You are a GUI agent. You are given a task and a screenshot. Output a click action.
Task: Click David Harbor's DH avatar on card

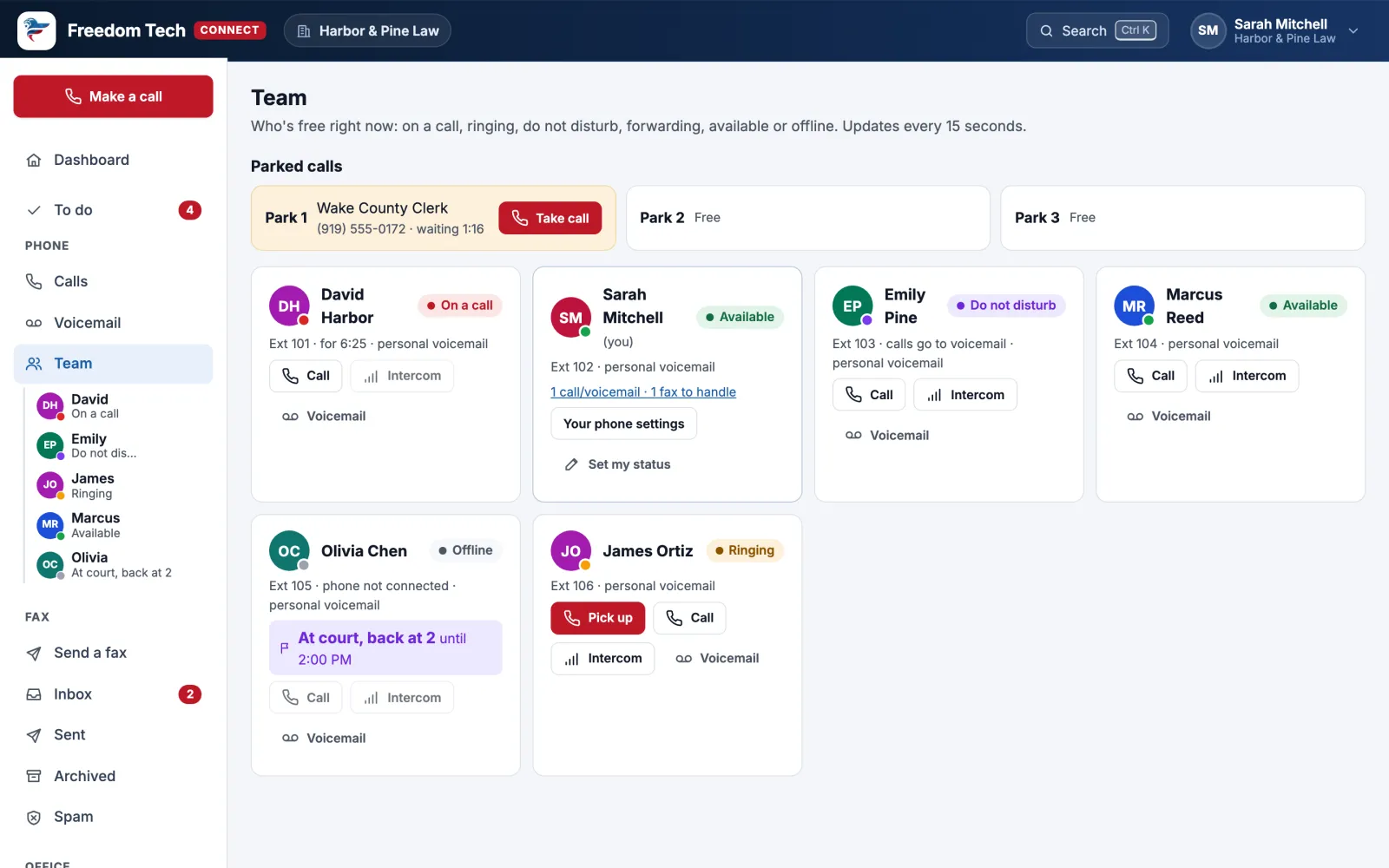[289, 306]
